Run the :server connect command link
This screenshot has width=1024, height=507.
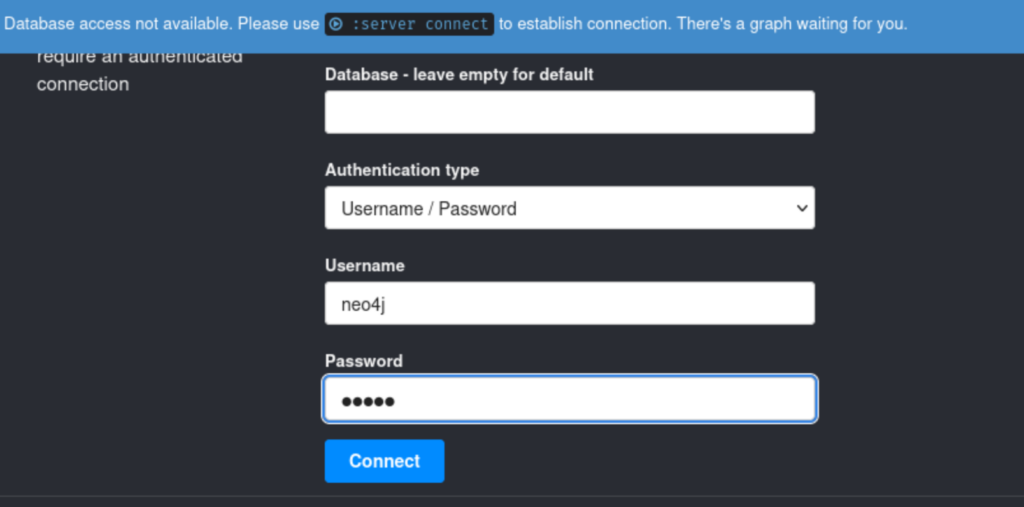pyautogui.click(x=409, y=24)
